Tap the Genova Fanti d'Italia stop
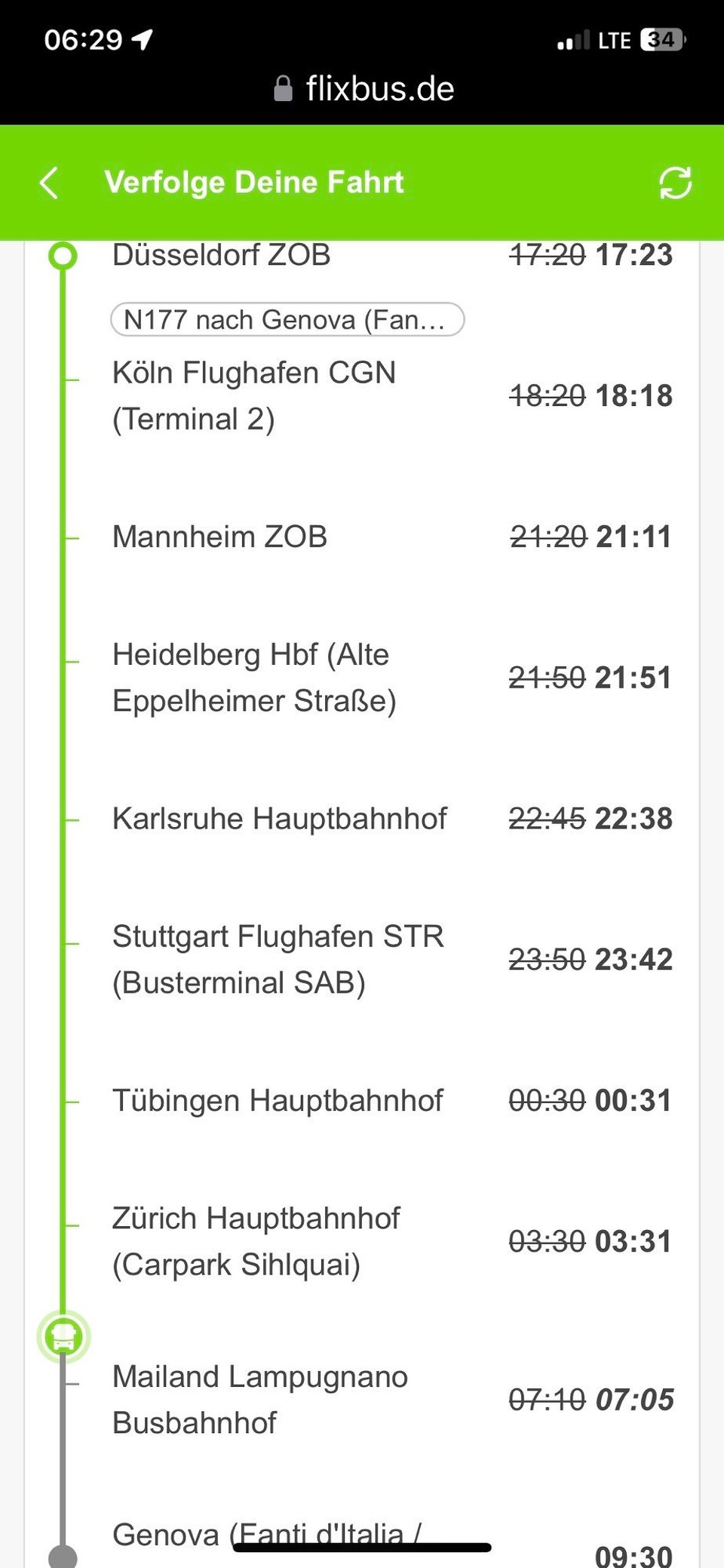The width and height of the screenshot is (724, 1568). pos(266,1535)
